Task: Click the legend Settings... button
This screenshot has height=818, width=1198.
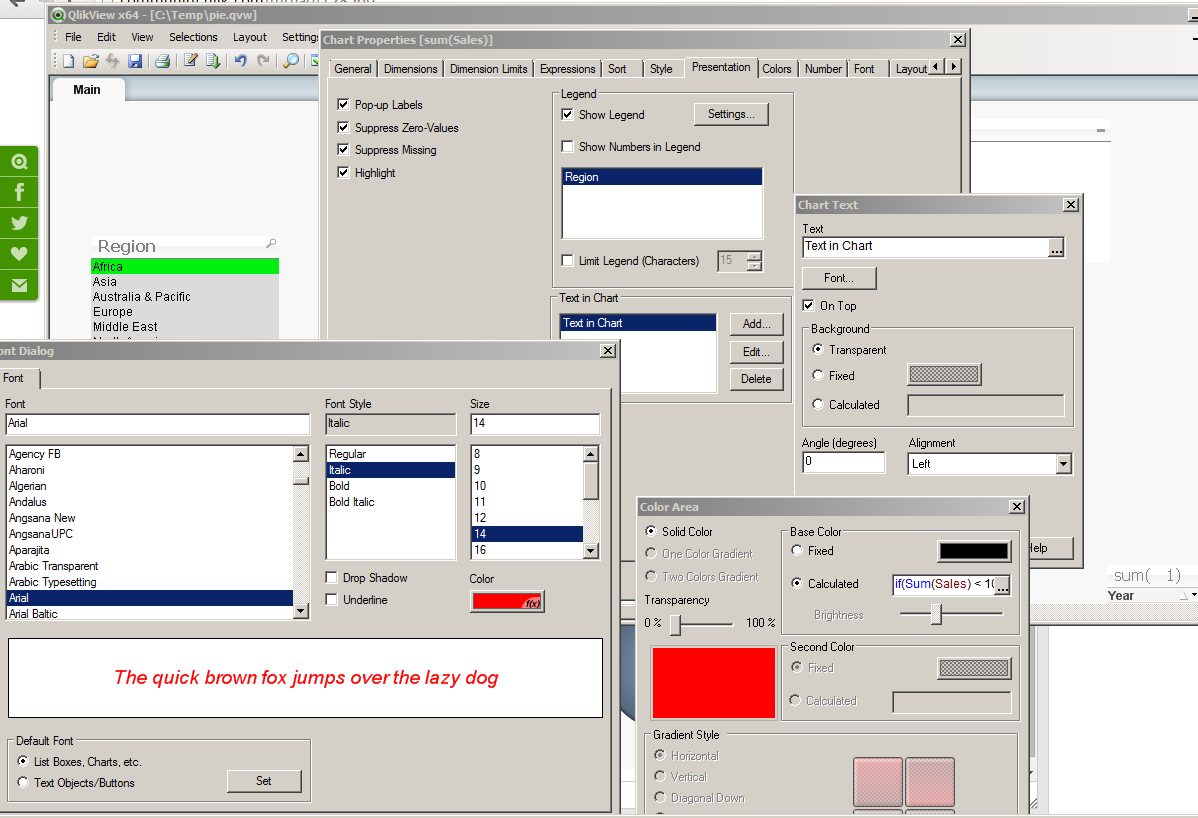Action: pos(731,114)
